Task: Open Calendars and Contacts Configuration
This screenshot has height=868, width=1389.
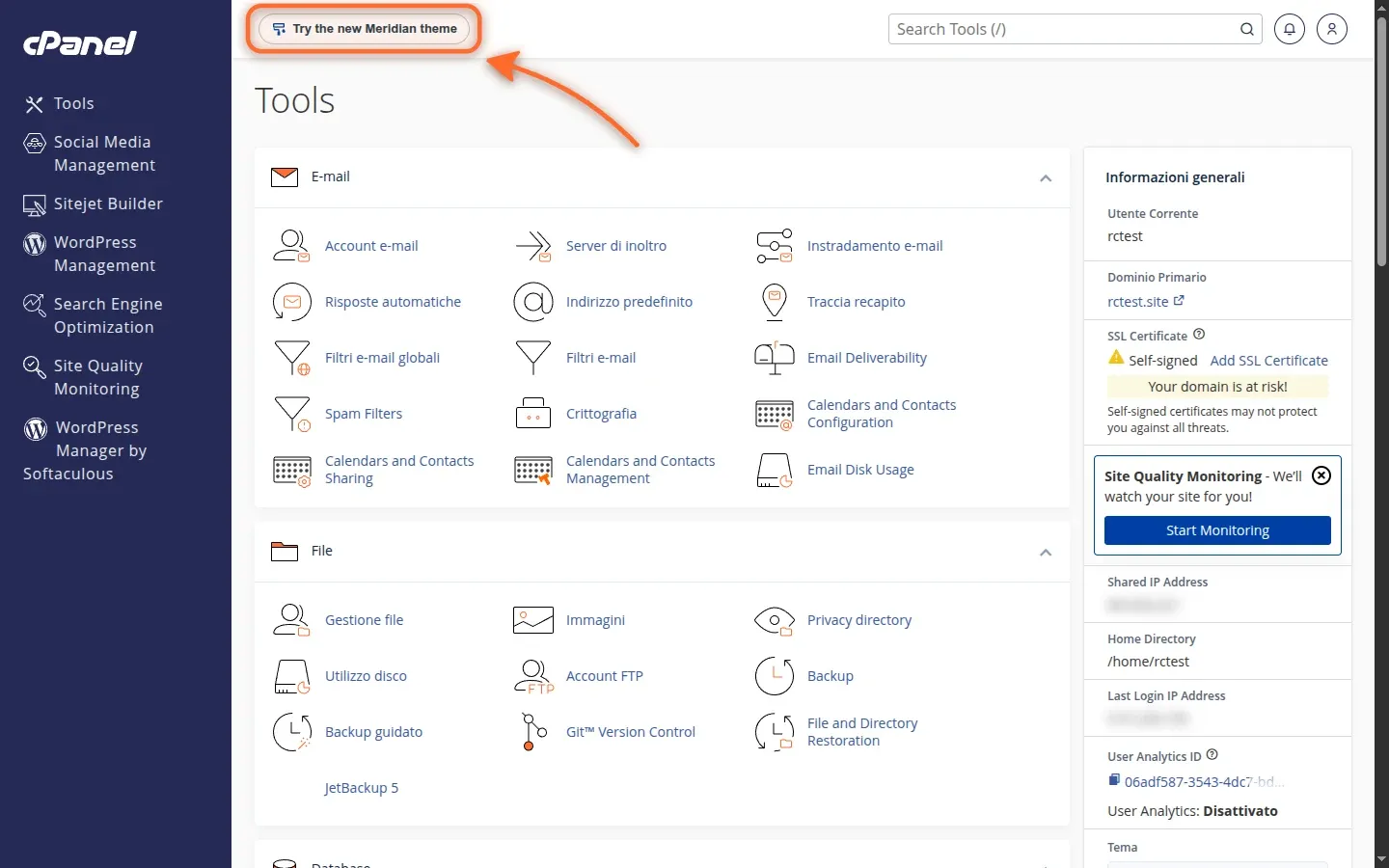Action: click(x=882, y=414)
